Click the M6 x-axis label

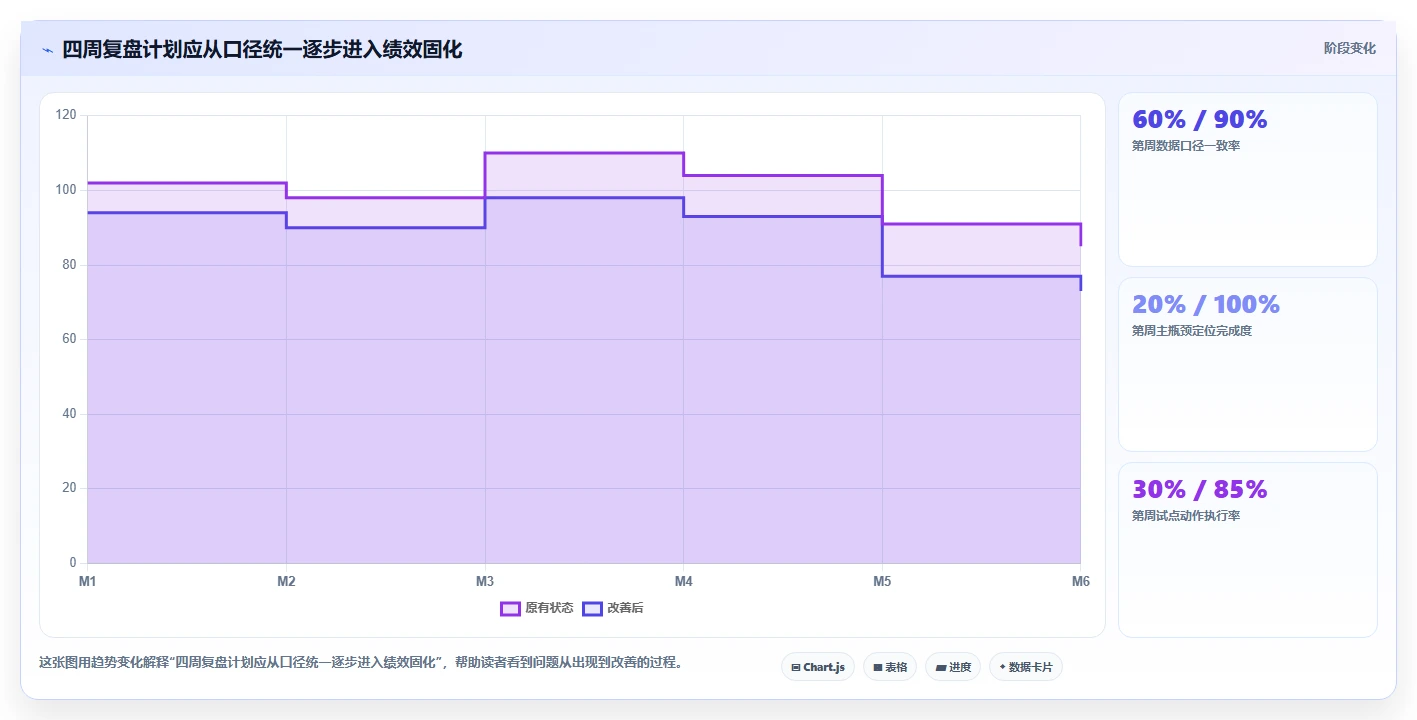click(x=1081, y=581)
